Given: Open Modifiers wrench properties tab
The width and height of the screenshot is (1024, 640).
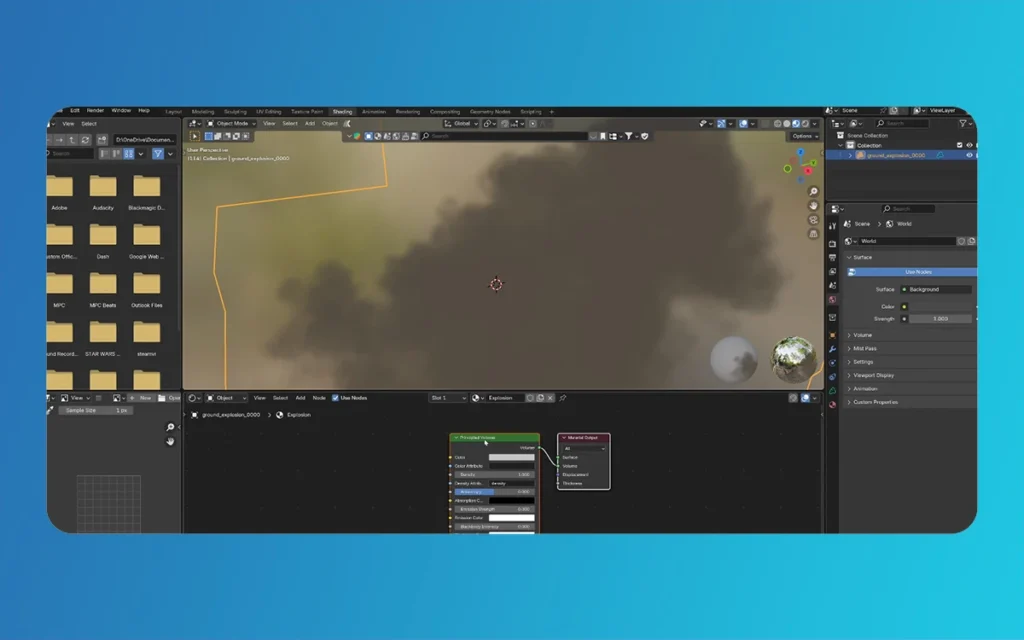Looking at the screenshot, I should click(832, 349).
